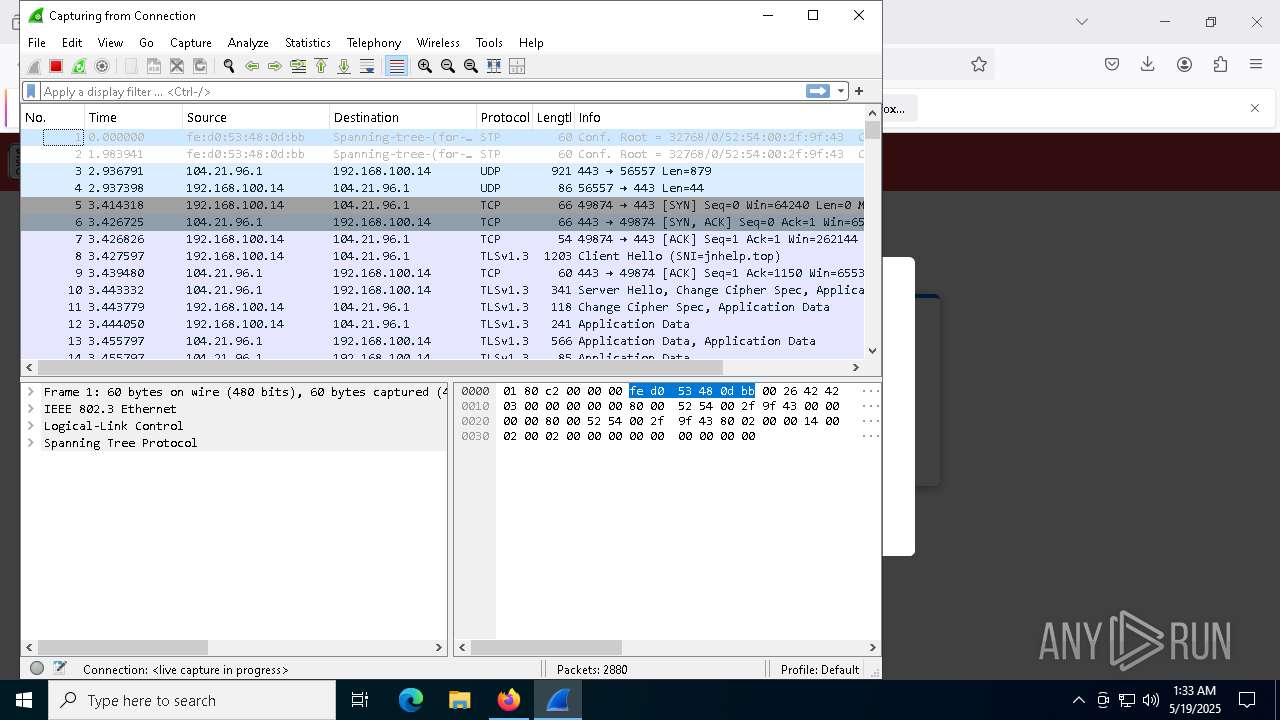Open Firefox hamburger application menu
Image resolution: width=1280 pixels, height=720 pixels.
pyautogui.click(x=1256, y=64)
